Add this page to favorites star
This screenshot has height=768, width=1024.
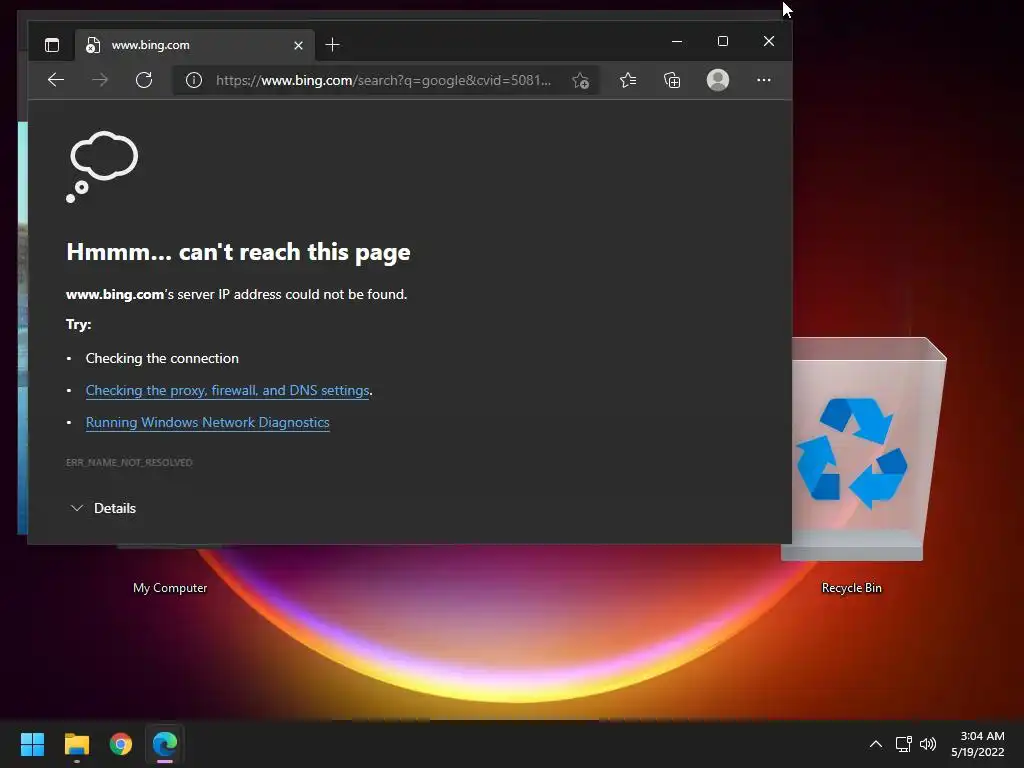580,80
